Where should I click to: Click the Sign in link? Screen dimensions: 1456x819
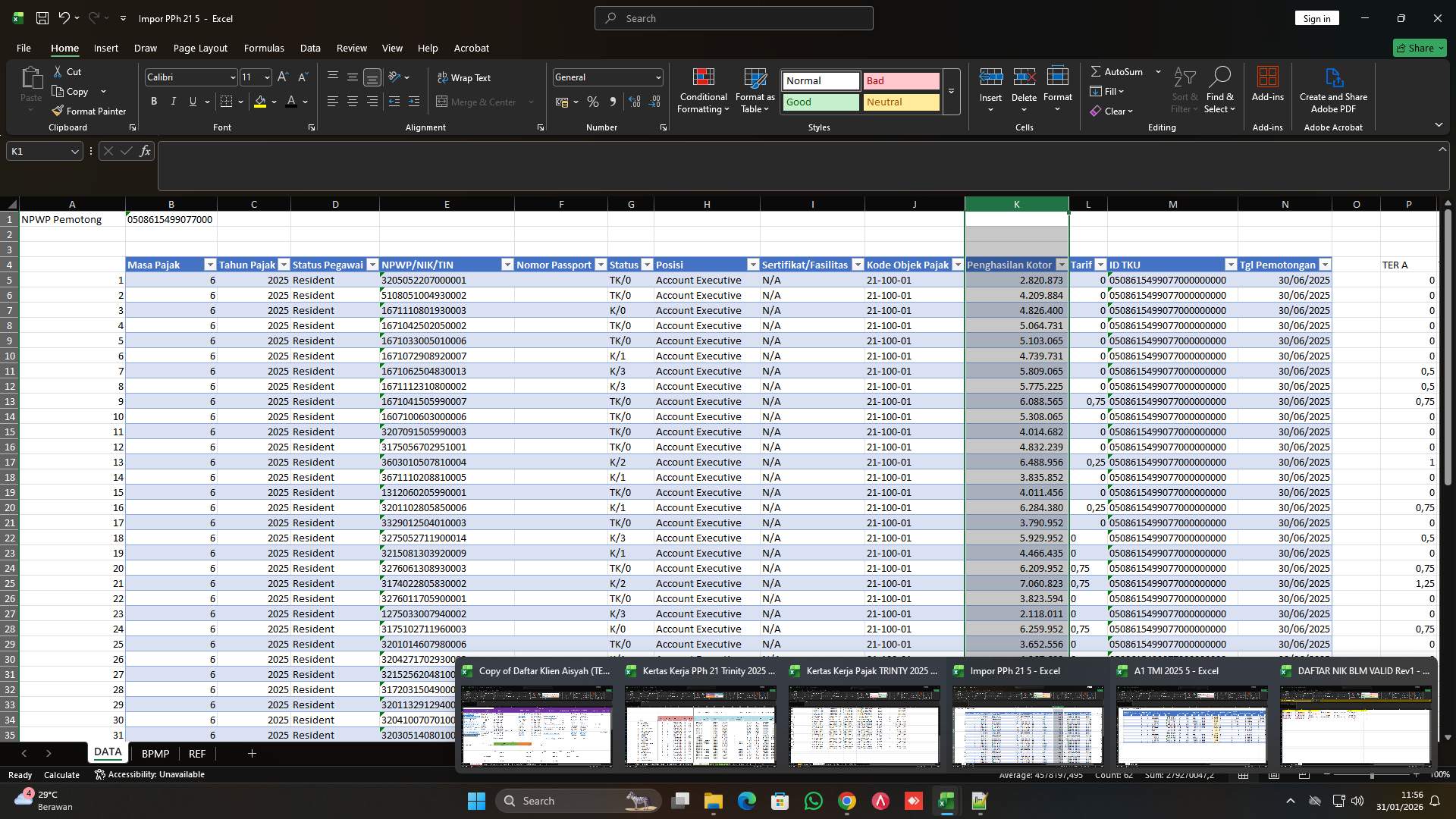point(1316,17)
